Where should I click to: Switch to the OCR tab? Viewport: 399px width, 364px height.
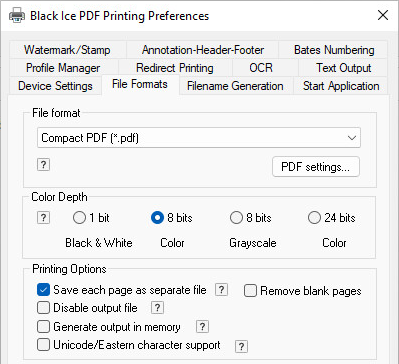click(x=261, y=68)
